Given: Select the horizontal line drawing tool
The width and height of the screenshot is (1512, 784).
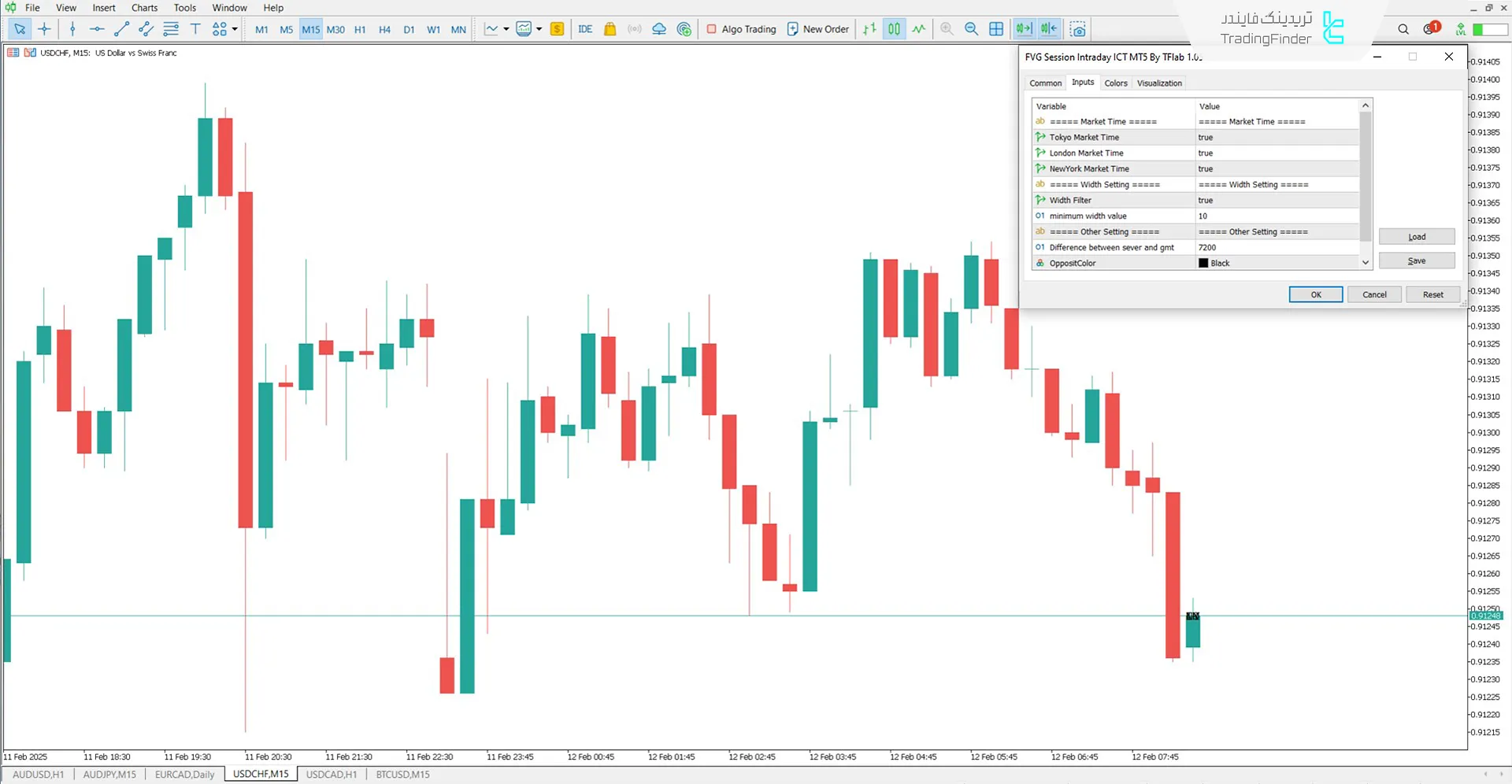Looking at the screenshot, I should click(97, 29).
